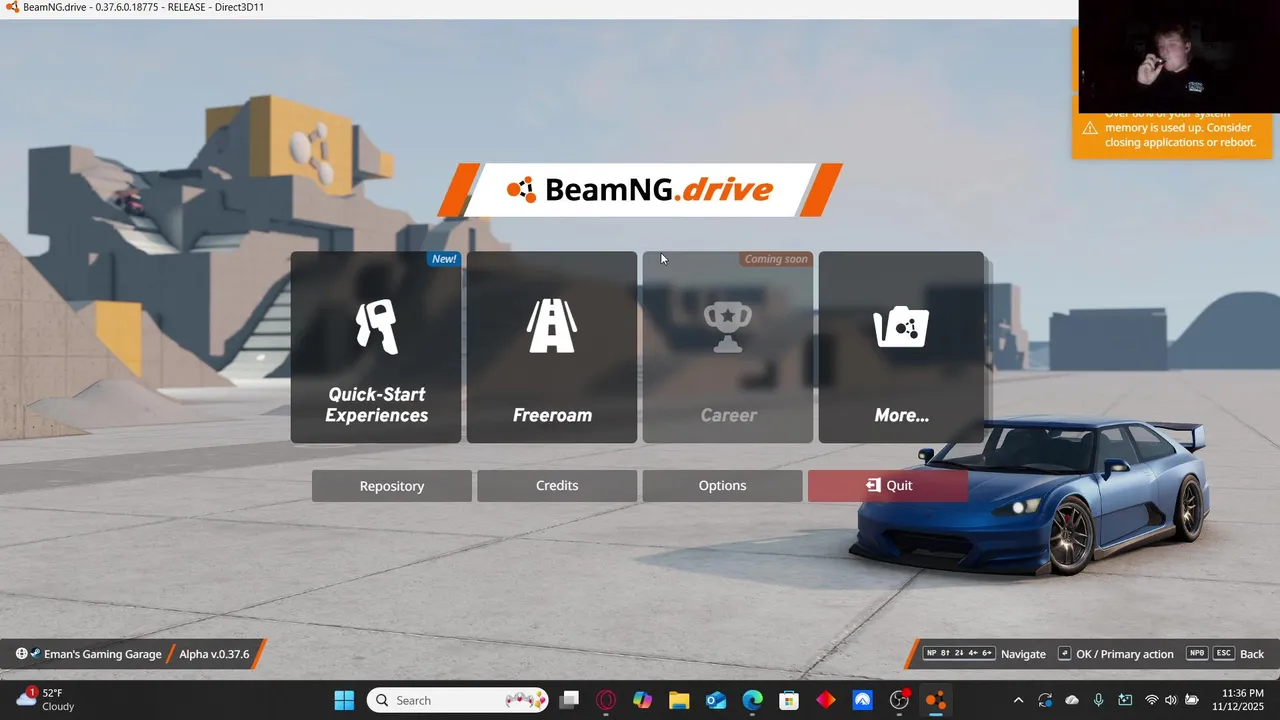The image size is (1280, 720).
Task: Click the trophy icon on the Career tile
Action: [x=728, y=328]
